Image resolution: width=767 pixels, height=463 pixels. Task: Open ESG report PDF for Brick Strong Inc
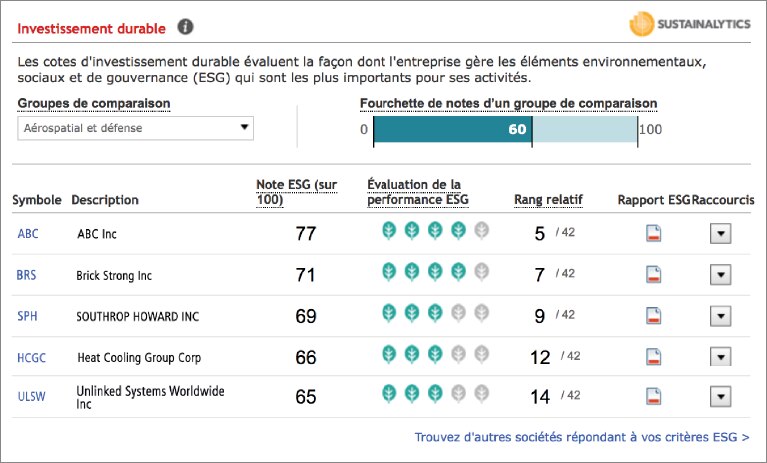[654, 274]
